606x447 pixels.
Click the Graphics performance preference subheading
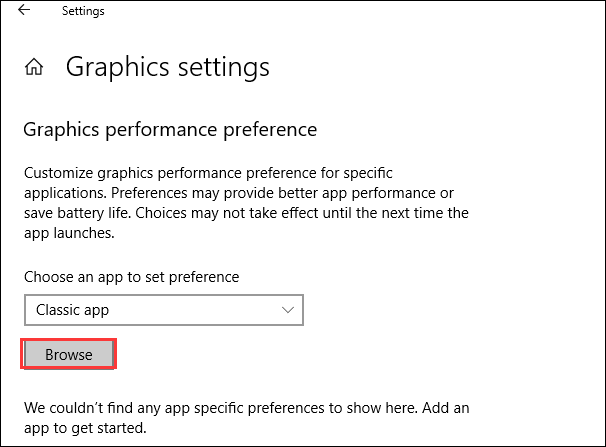click(x=169, y=129)
